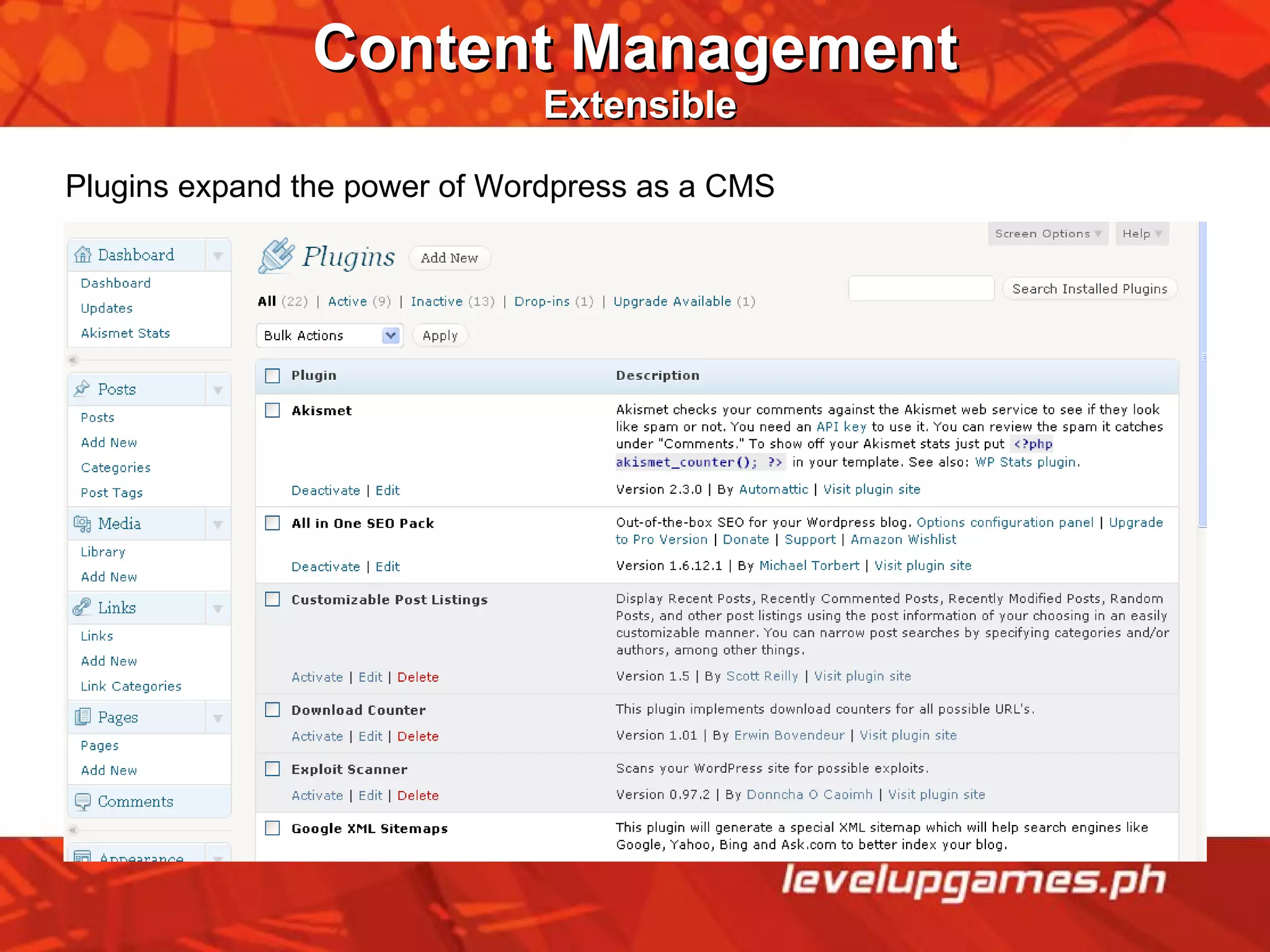
Task: Click the Add New plugin button
Action: 450,258
